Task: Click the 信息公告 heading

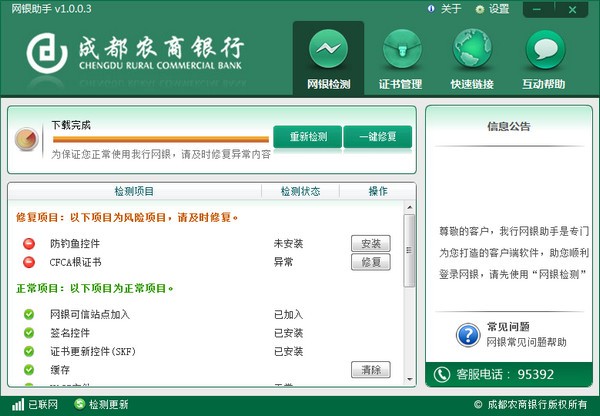Action: (509, 126)
